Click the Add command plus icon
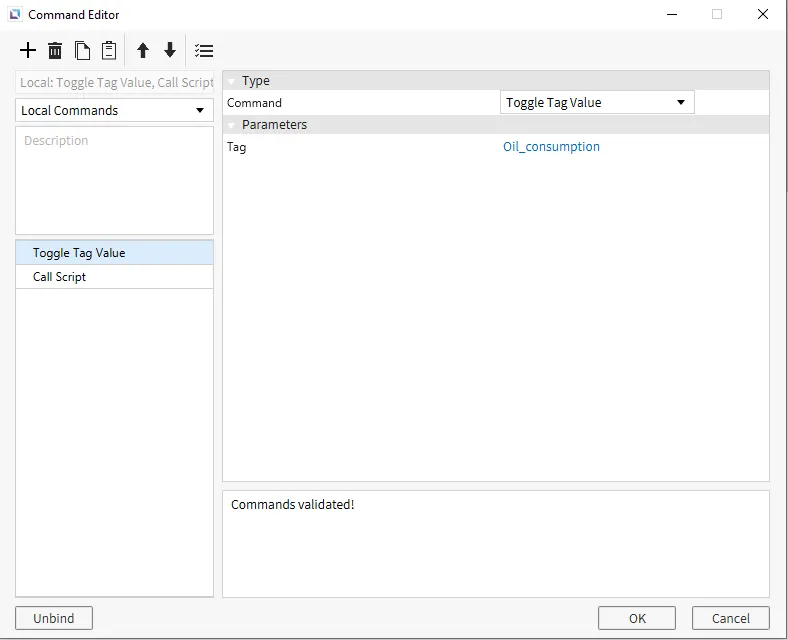The height and width of the screenshot is (640, 788). click(28, 51)
